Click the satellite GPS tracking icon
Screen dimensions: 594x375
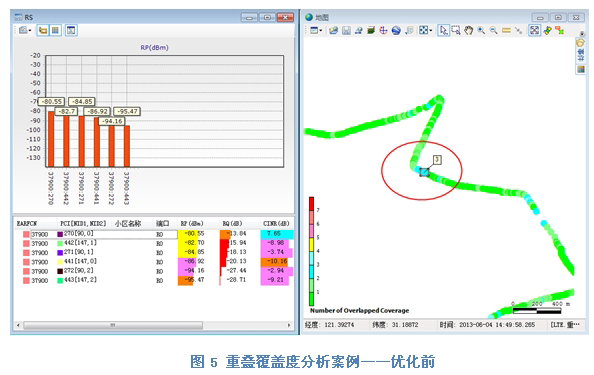click(x=547, y=30)
